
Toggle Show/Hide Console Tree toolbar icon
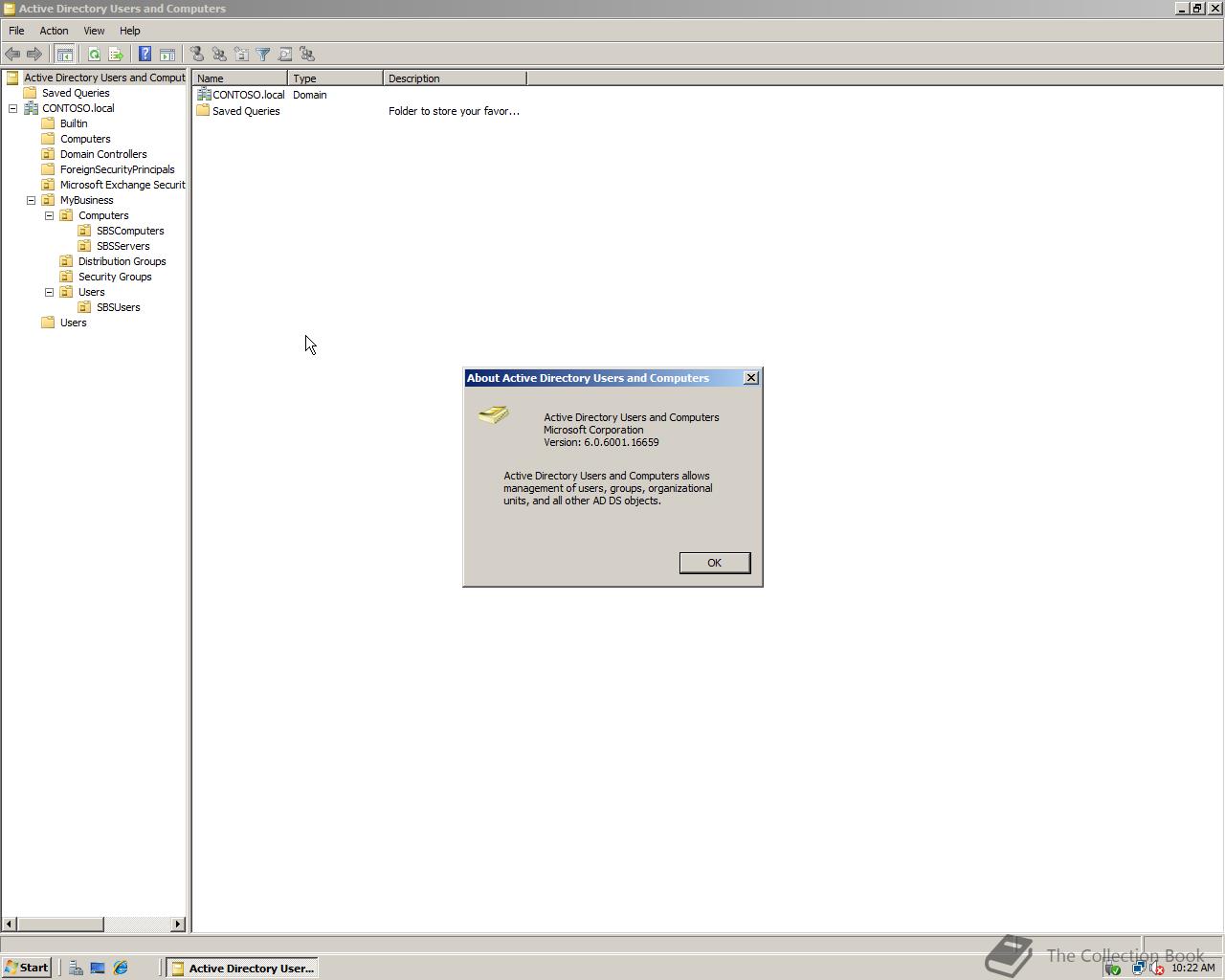64,55
